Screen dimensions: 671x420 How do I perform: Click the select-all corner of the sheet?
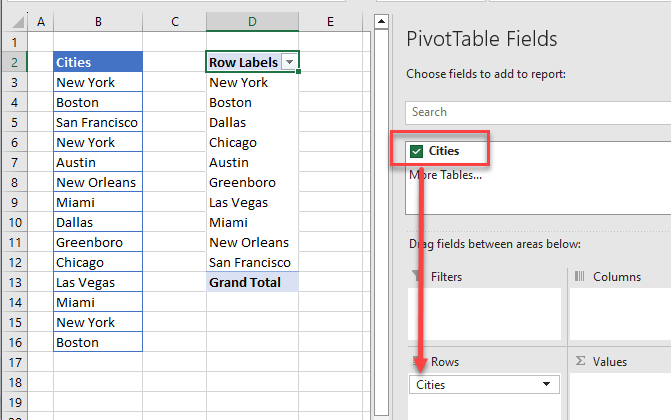pos(13,21)
